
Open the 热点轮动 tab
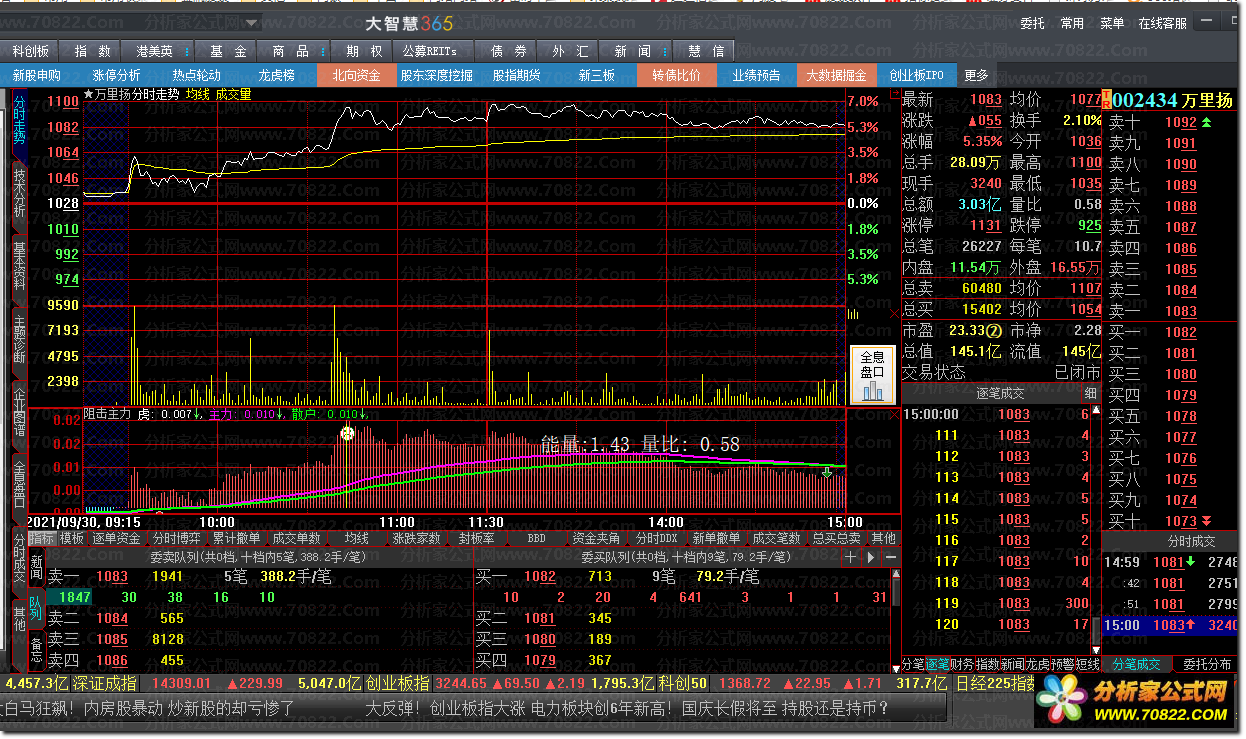click(x=197, y=75)
